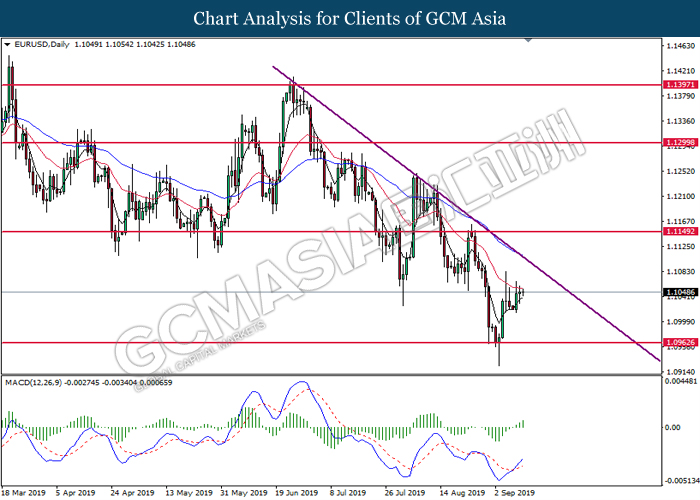This screenshot has height=500, width=700.
Task: Select the current price 1.10486 label
Action: click(680, 292)
